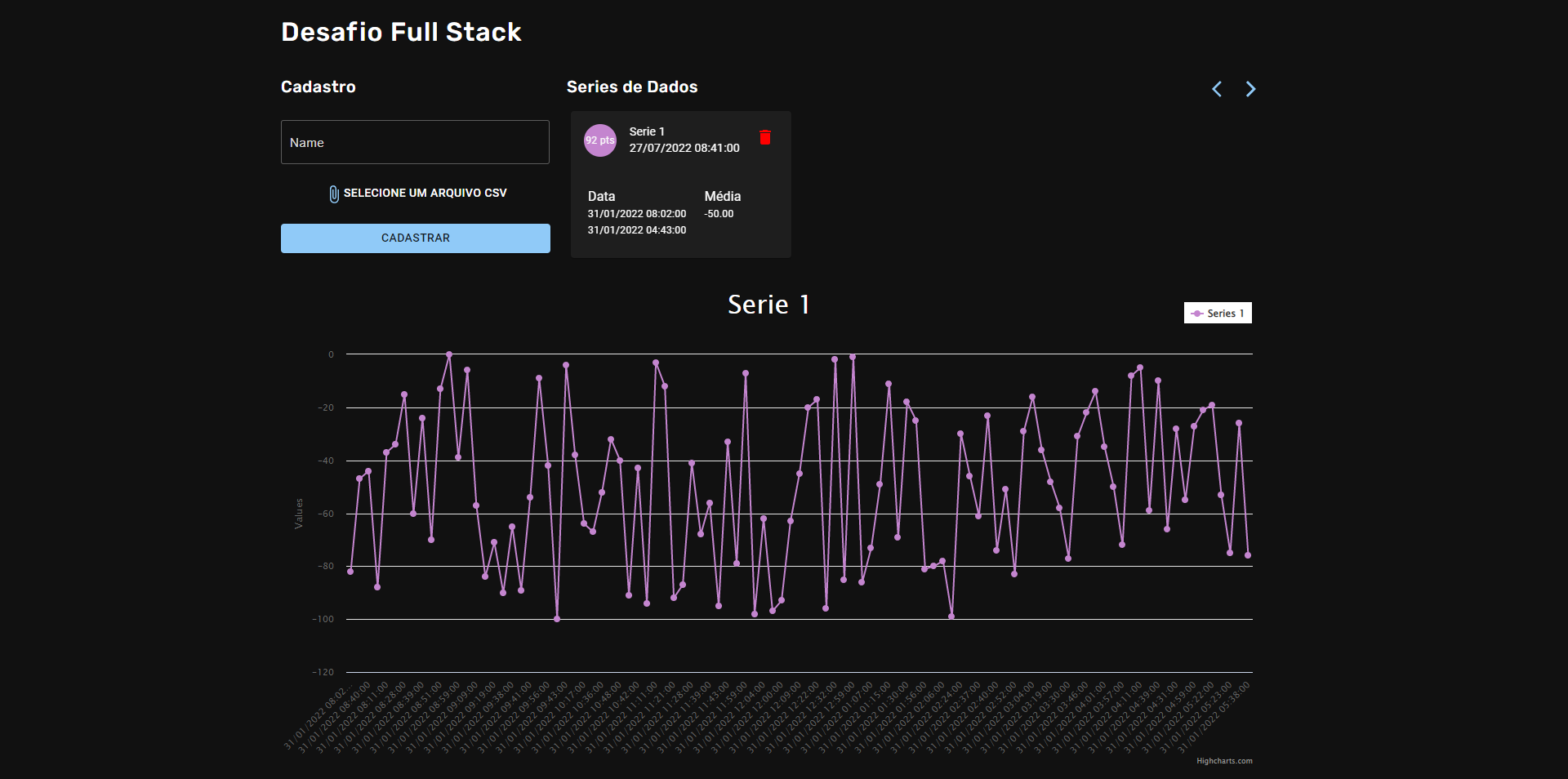Click the paperclip attachment icon
The height and width of the screenshot is (779, 1568).
tap(334, 194)
